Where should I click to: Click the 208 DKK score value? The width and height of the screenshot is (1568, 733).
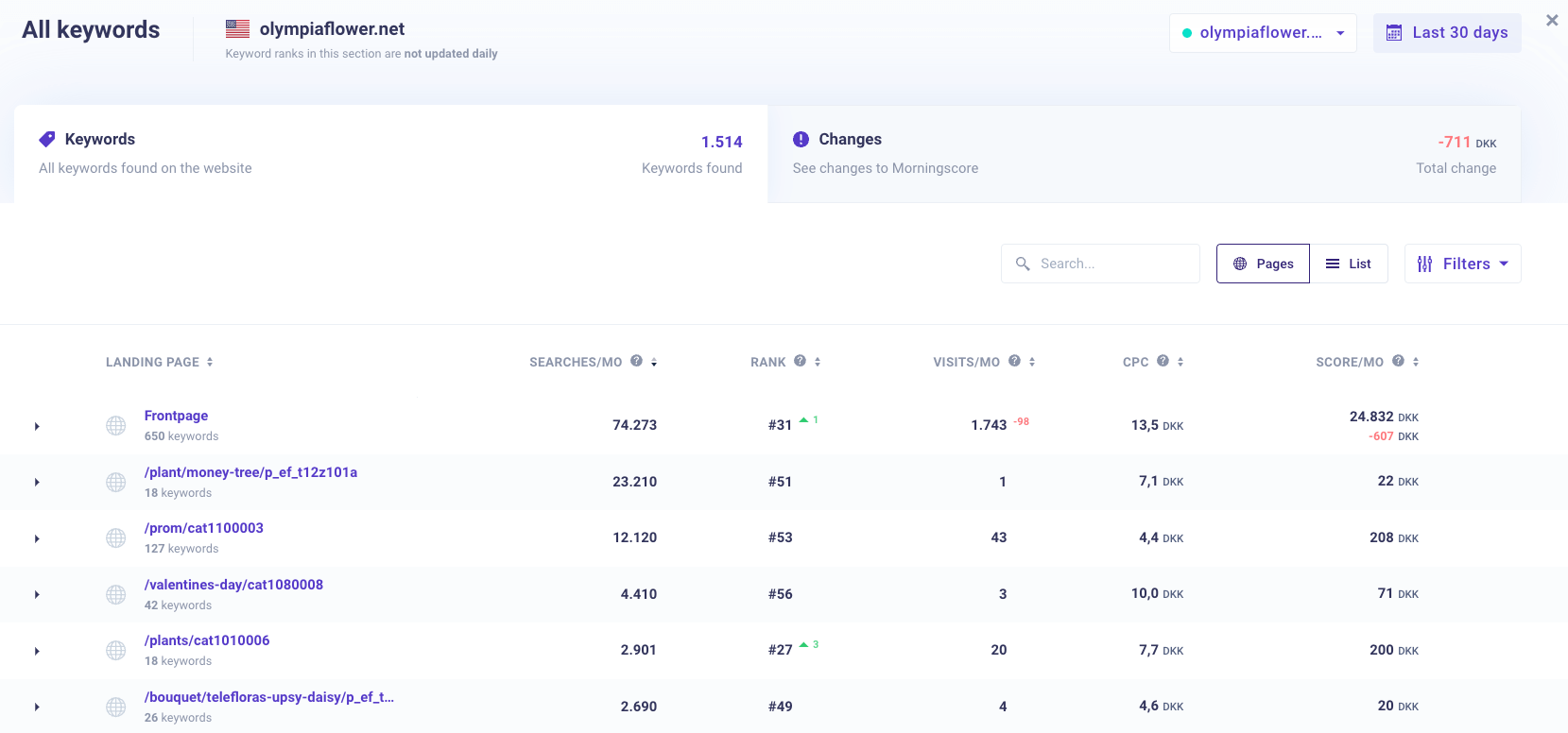click(x=1394, y=537)
